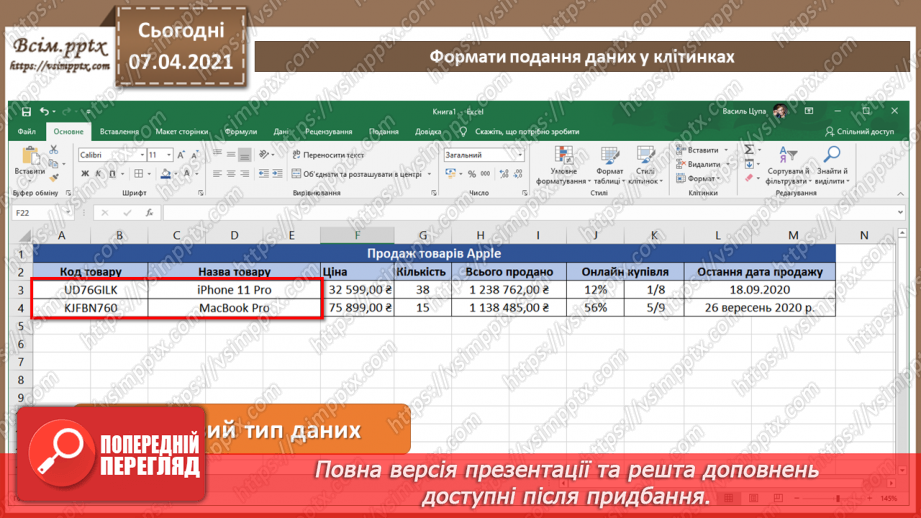
Task: Open Формат таблиці dropdown
Action: [x=609, y=166]
